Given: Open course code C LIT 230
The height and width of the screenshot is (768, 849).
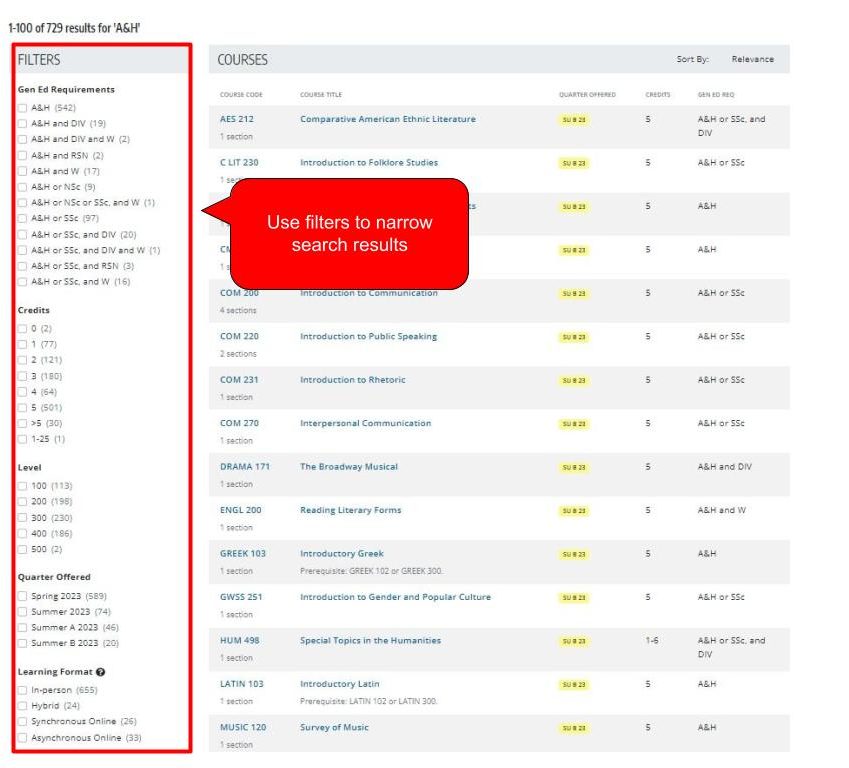Looking at the screenshot, I should (x=239, y=162).
